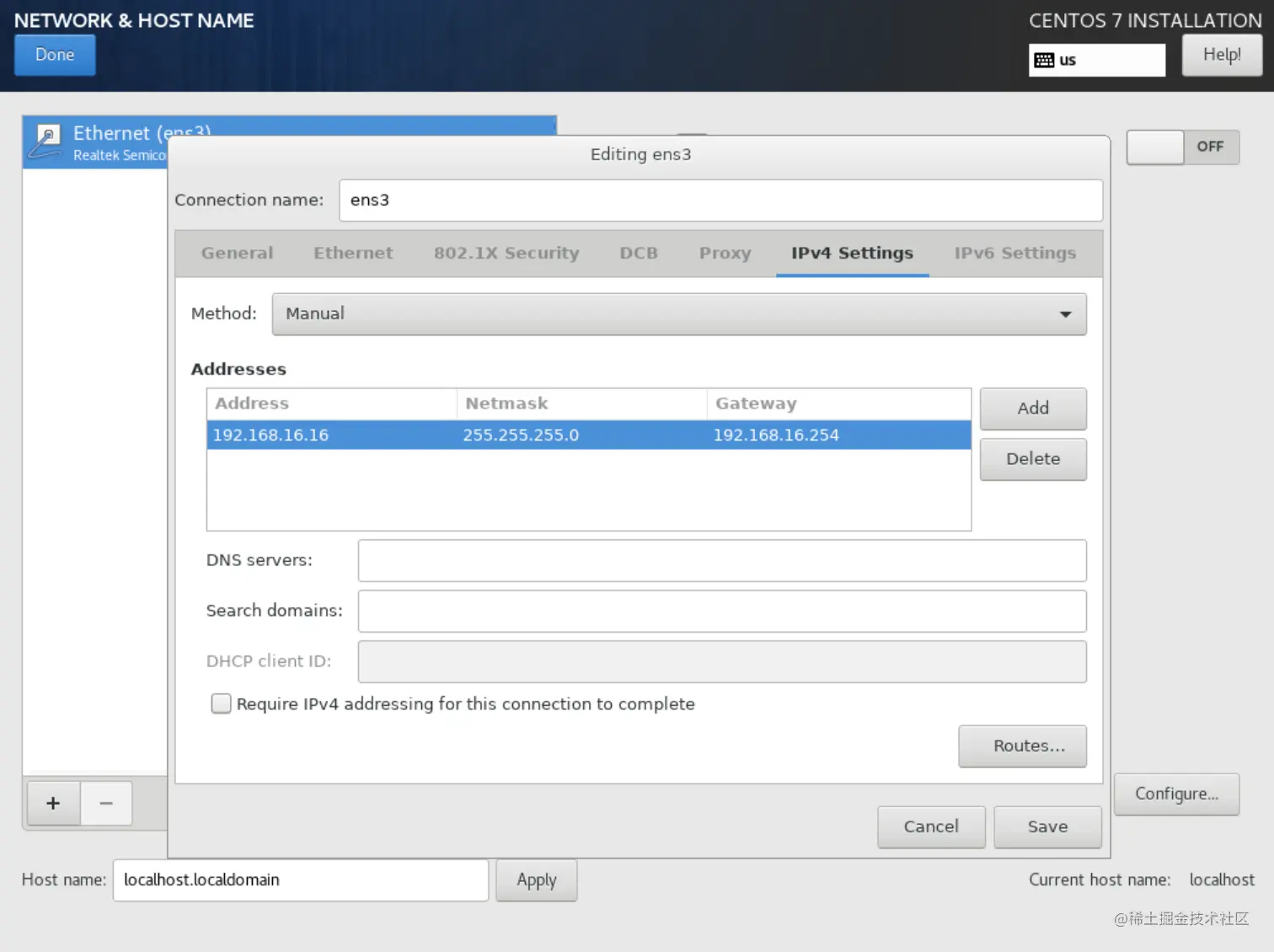
Task: Click Done in Network & Host Name
Action: tap(55, 55)
